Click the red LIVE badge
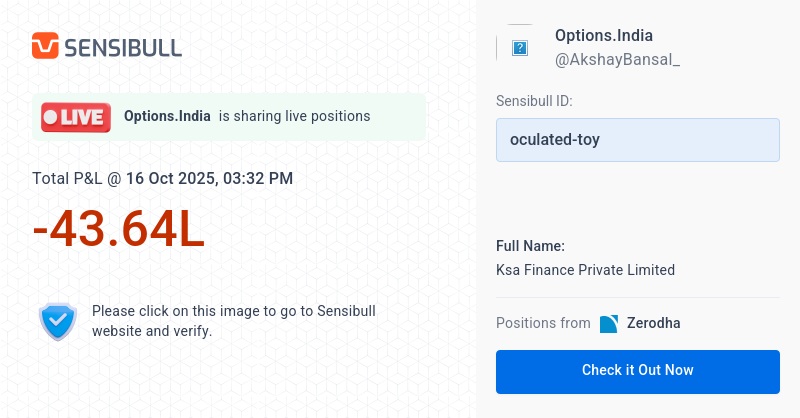The width and height of the screenshot is (800, 418). 76,117
